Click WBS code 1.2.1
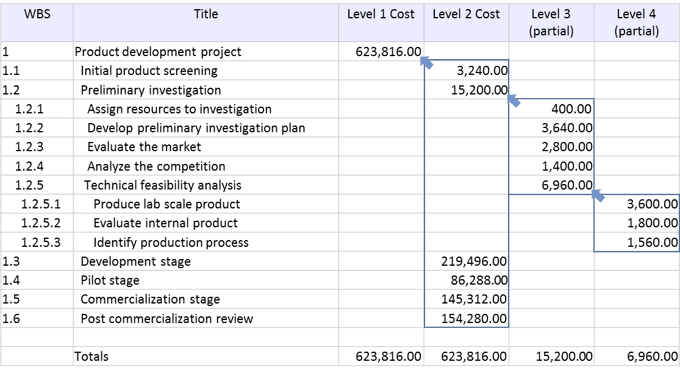 coord(29,109)
